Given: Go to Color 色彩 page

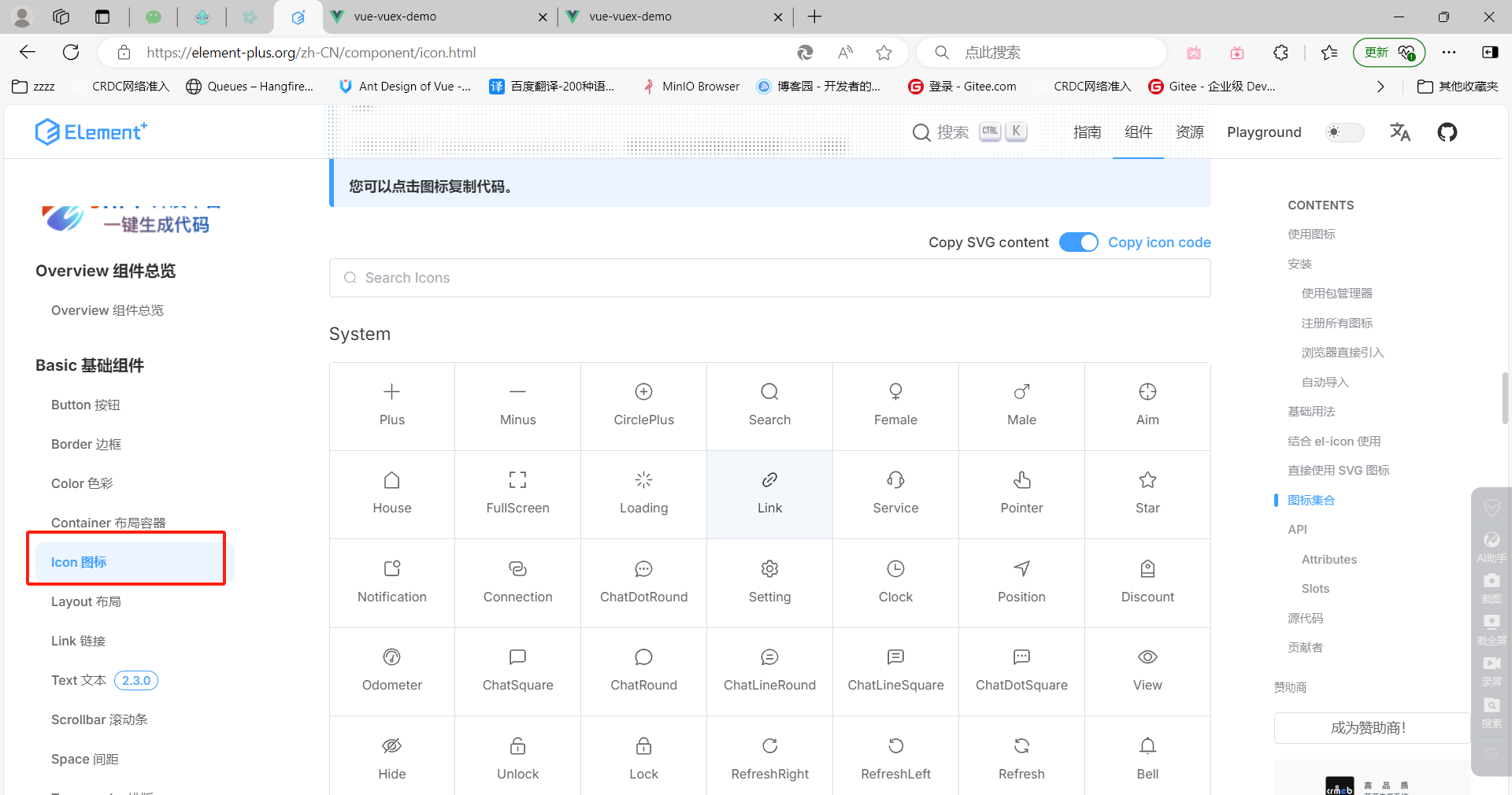Looking at the screenshot, I should (x=82, y=483).
